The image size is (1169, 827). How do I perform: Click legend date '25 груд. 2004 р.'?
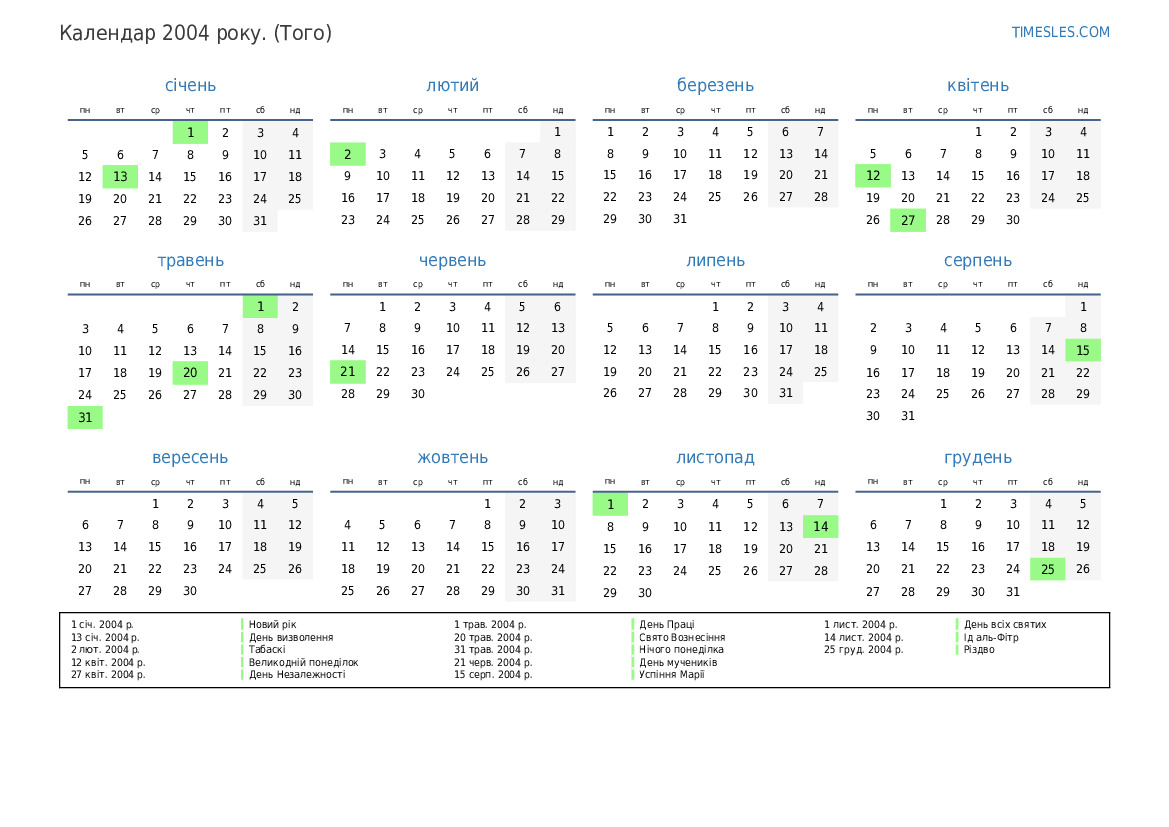863,650
